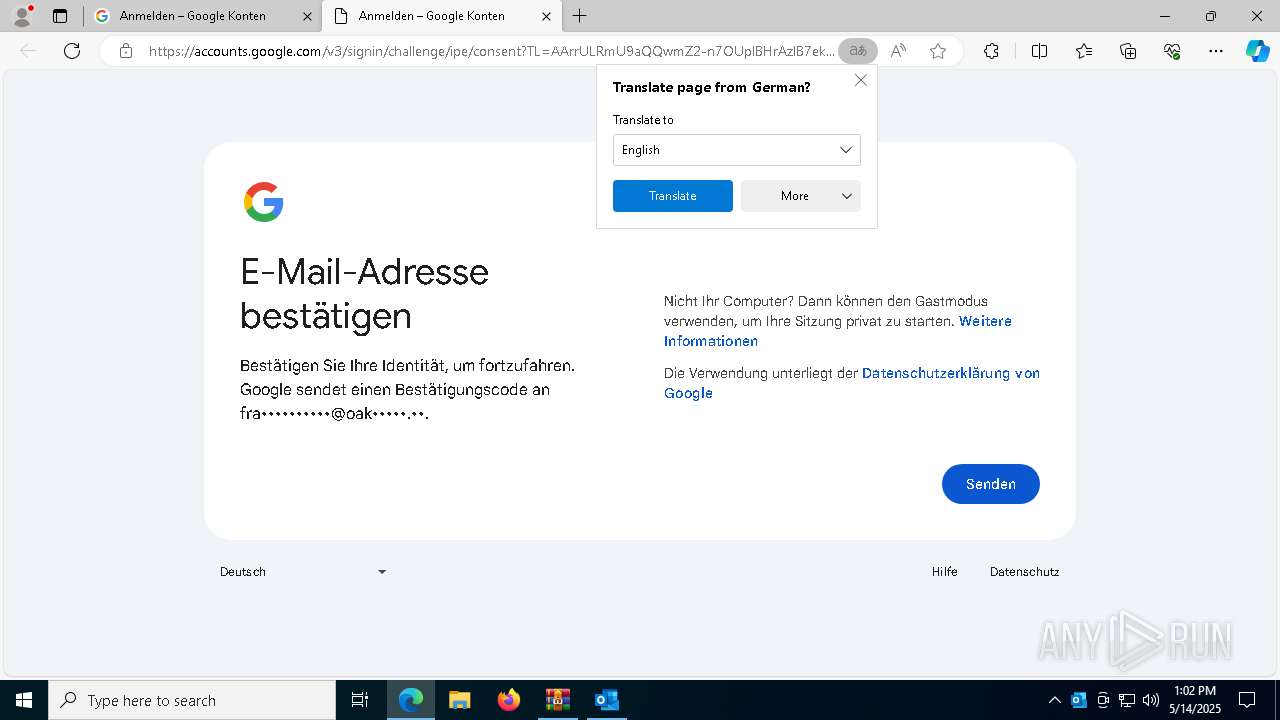Open the Favorites list
The width and height of the screenshot is (1280, 720).
[1084, 51]
